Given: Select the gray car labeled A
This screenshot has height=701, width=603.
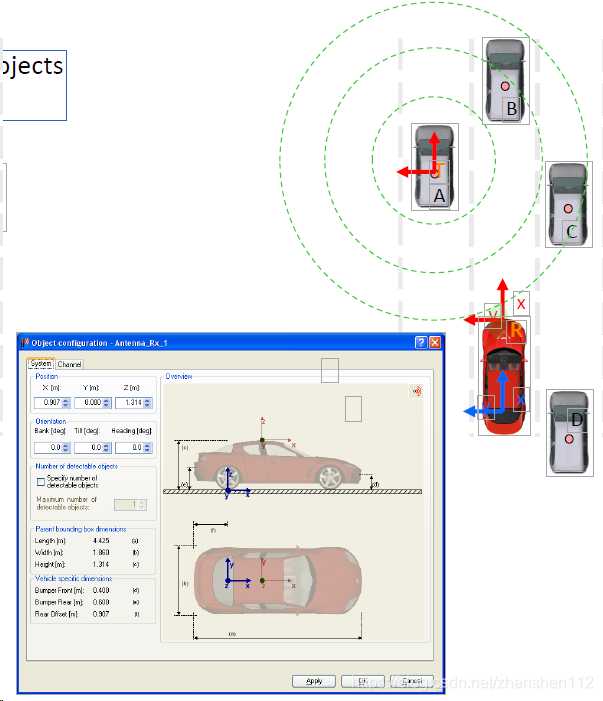Looking at the screenshot, I should 434,167.
